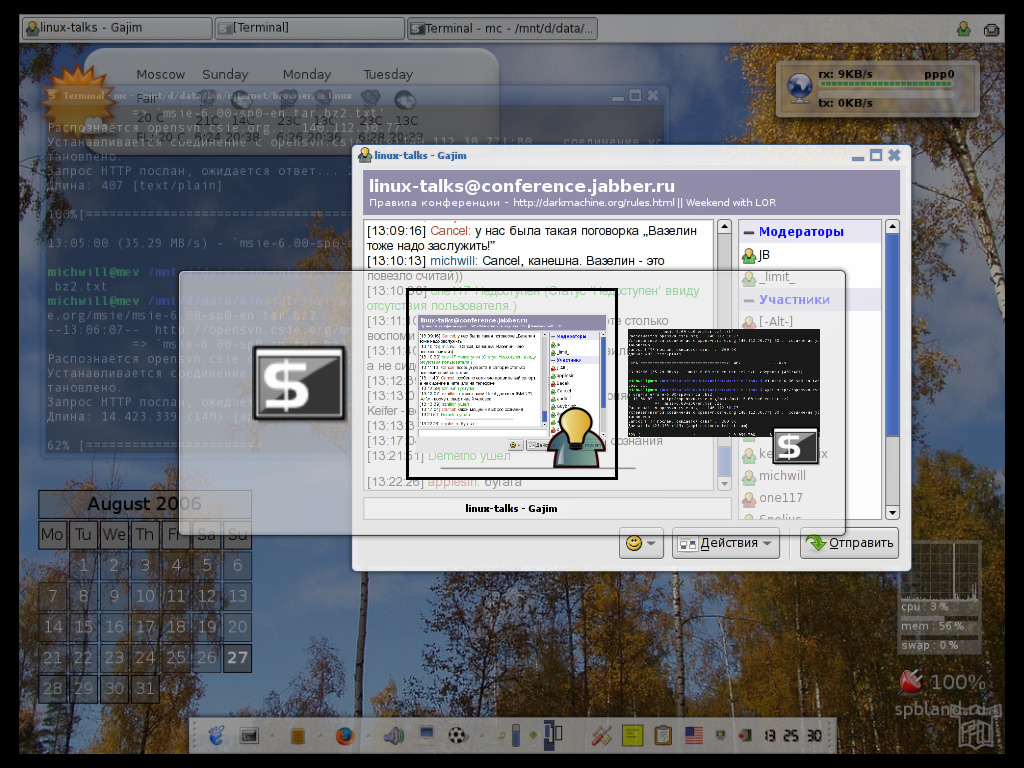The height and width of the screenshot is (768, 1024).
Task: Click the participant list blue scrollbar thumb
Action: tap(892, 336)
